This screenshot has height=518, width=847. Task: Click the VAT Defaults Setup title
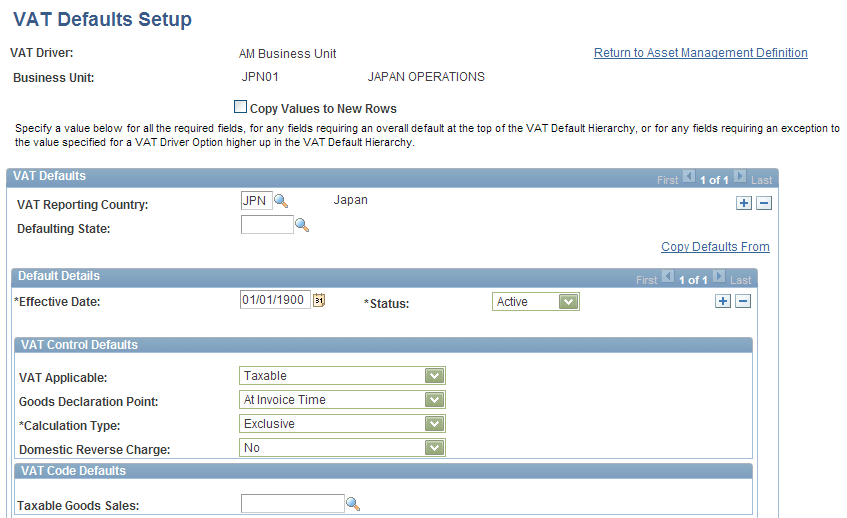click(x=102, y=19)
